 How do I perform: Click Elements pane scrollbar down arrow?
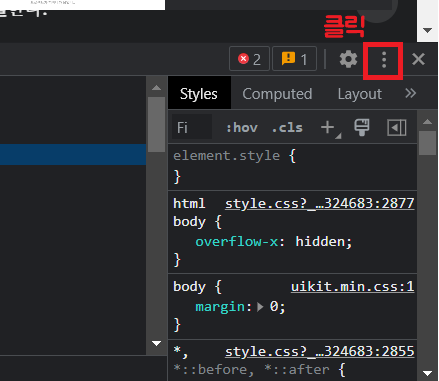click(x=156, y=343)
